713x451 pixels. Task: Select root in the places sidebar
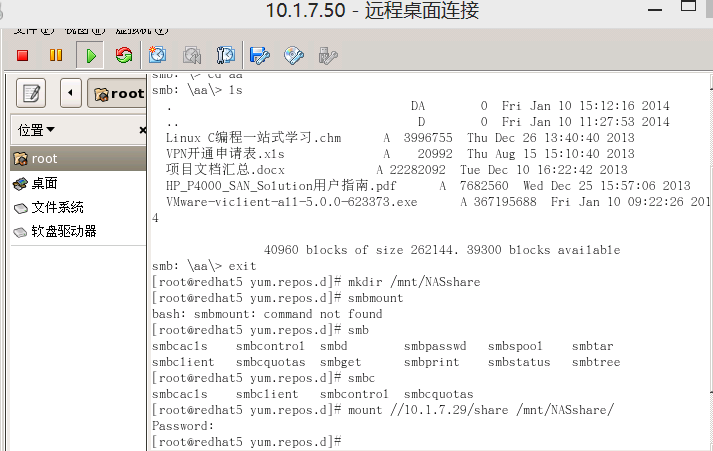pyautogui.click(x=78, y=159)
